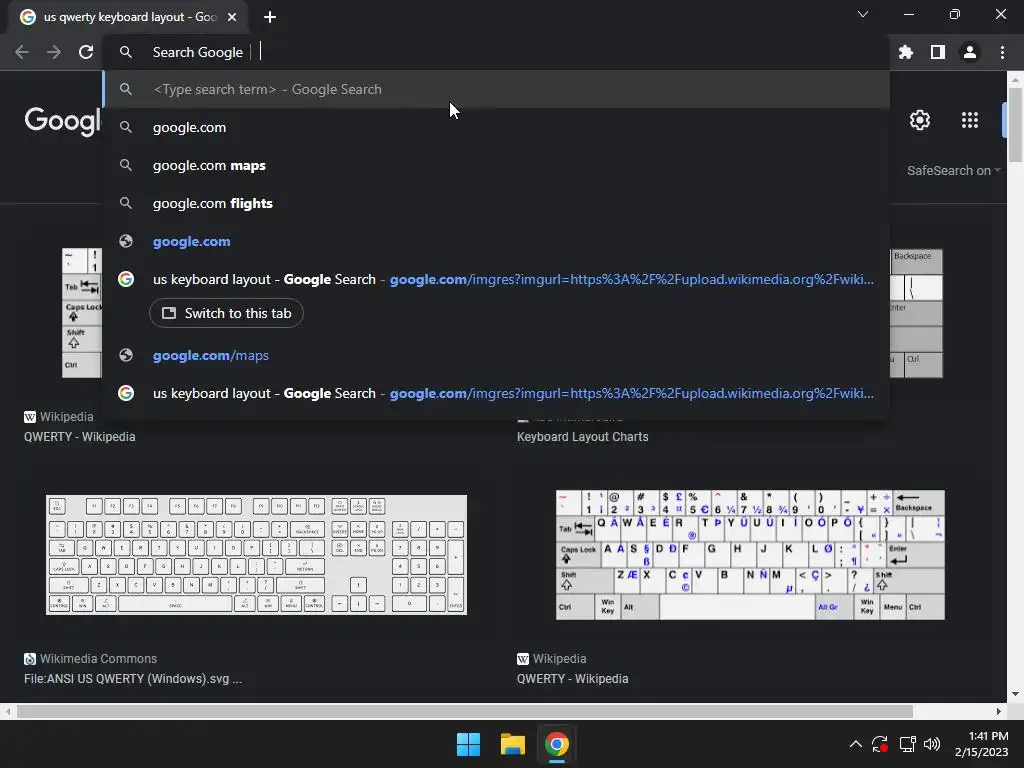Image resolution: width=1024 pixels, height=768 pixels.
Task: Open 'QWERTY - Wikipedia' result below colored keyboard
Action: click(x=572, y=679)
